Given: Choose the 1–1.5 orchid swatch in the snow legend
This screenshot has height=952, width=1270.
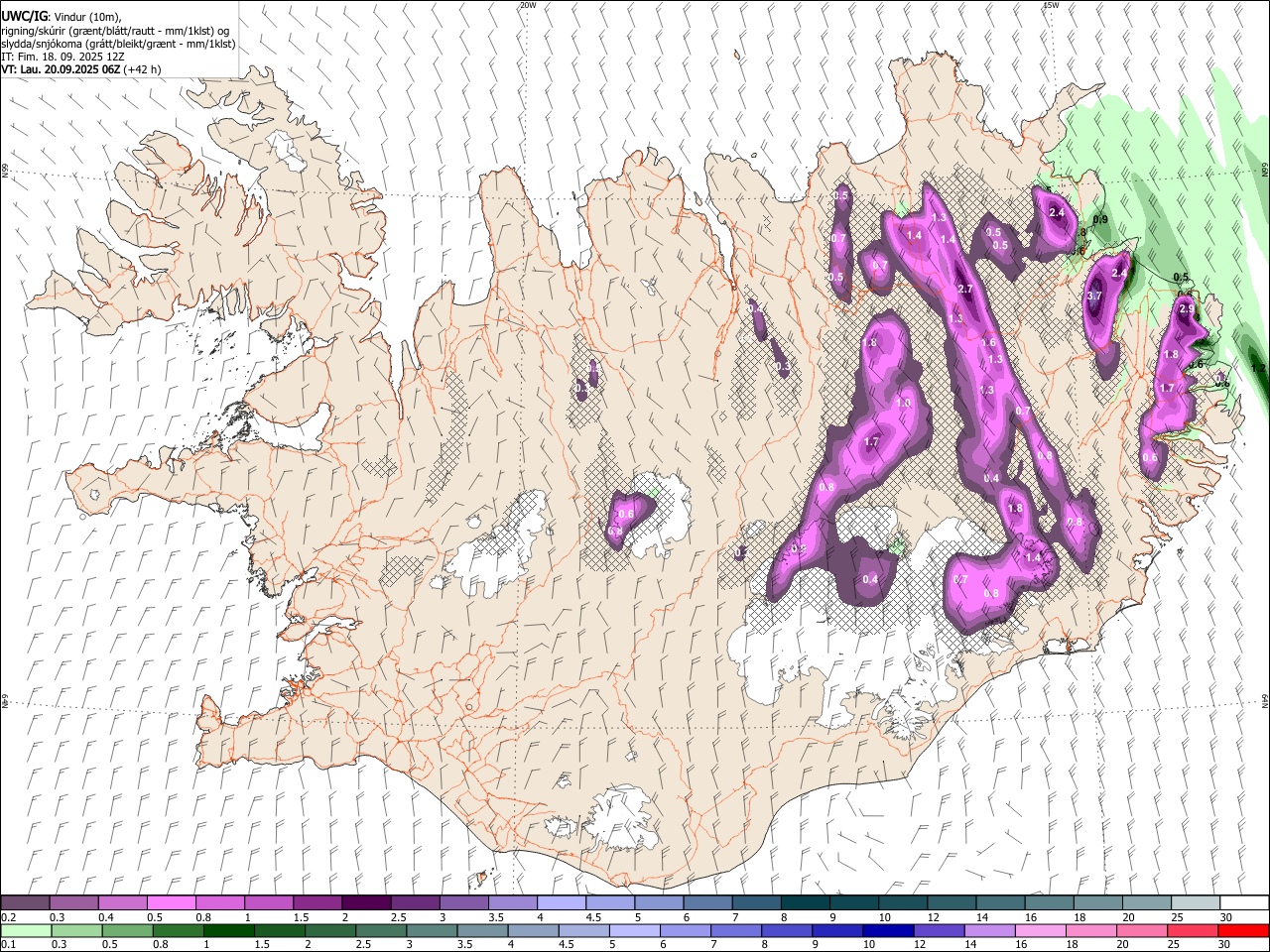Looking at the screenshot, I should point(268,902).
